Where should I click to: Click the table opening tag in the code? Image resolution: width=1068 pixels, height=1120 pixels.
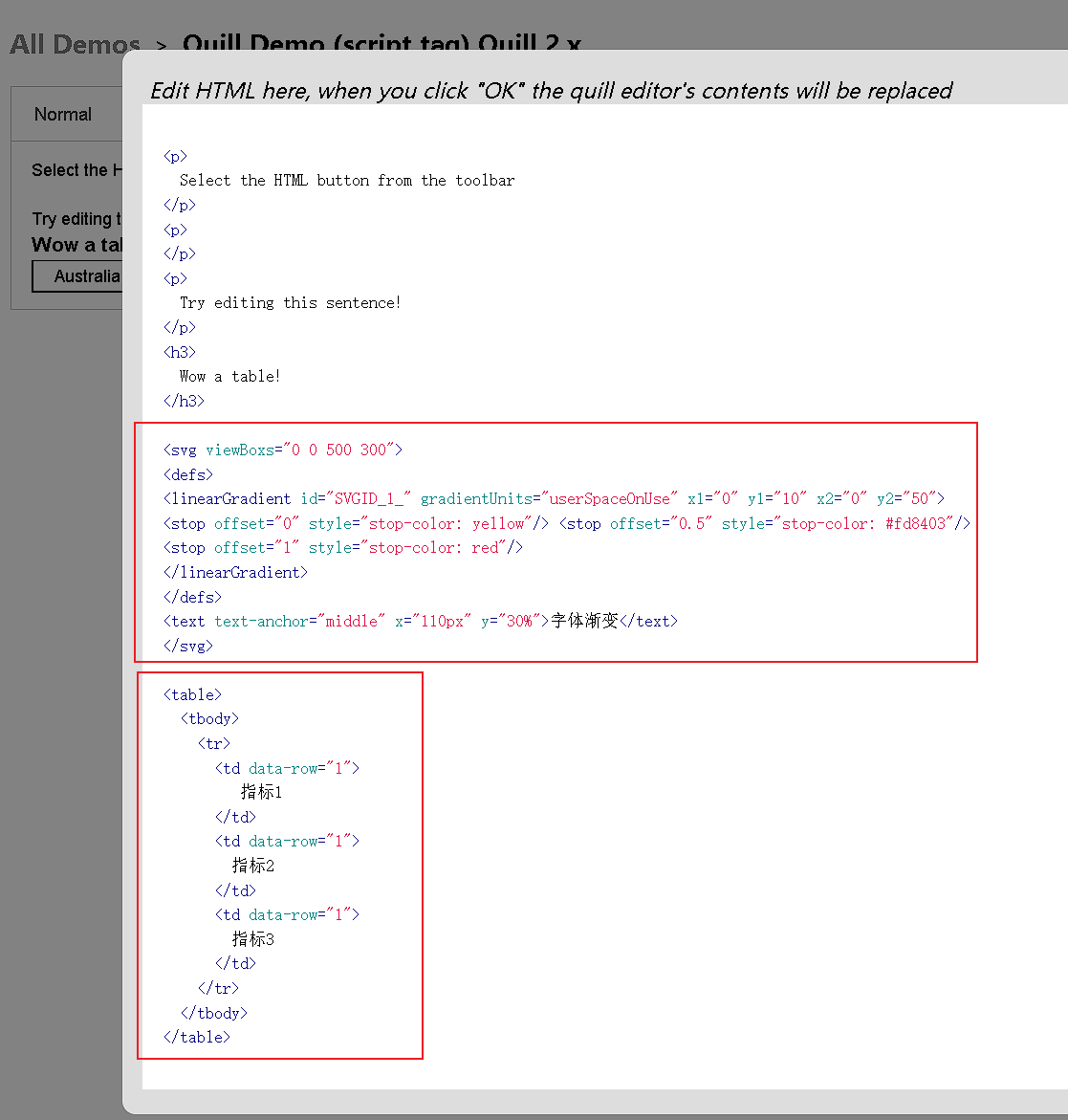pyautogui.click(x=192, y=694)
